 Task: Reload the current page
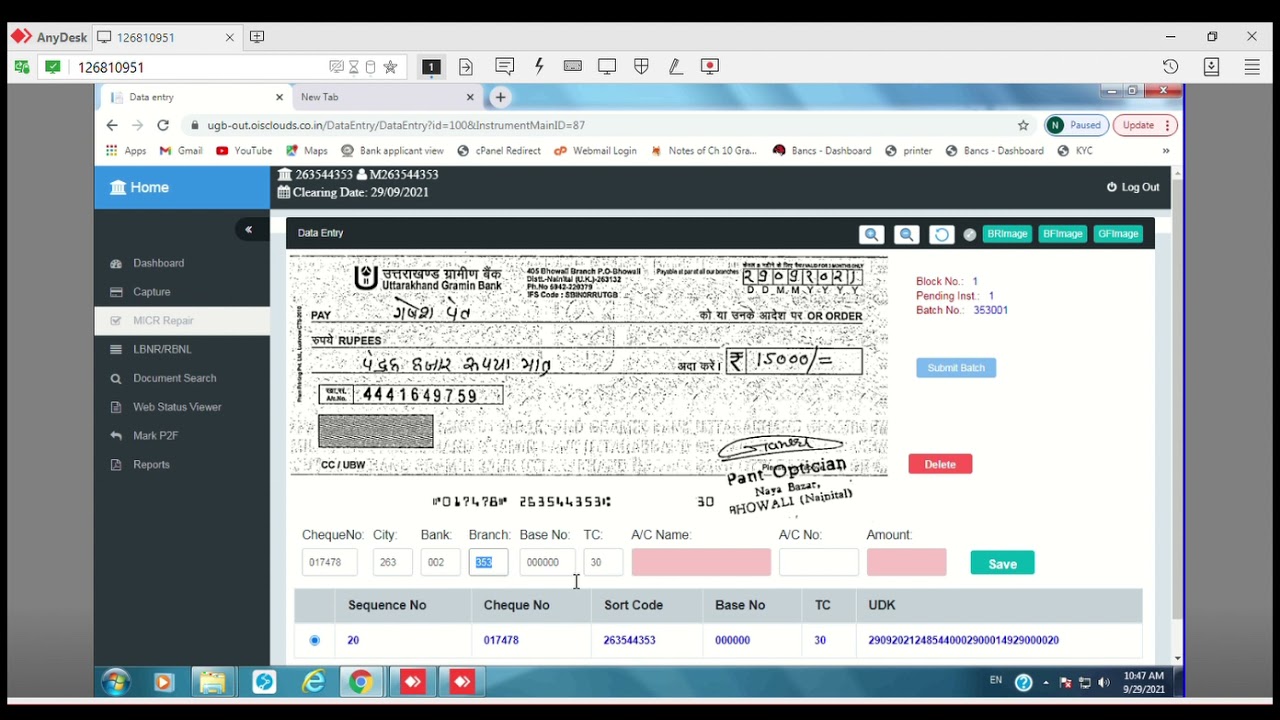pos(163,125)
